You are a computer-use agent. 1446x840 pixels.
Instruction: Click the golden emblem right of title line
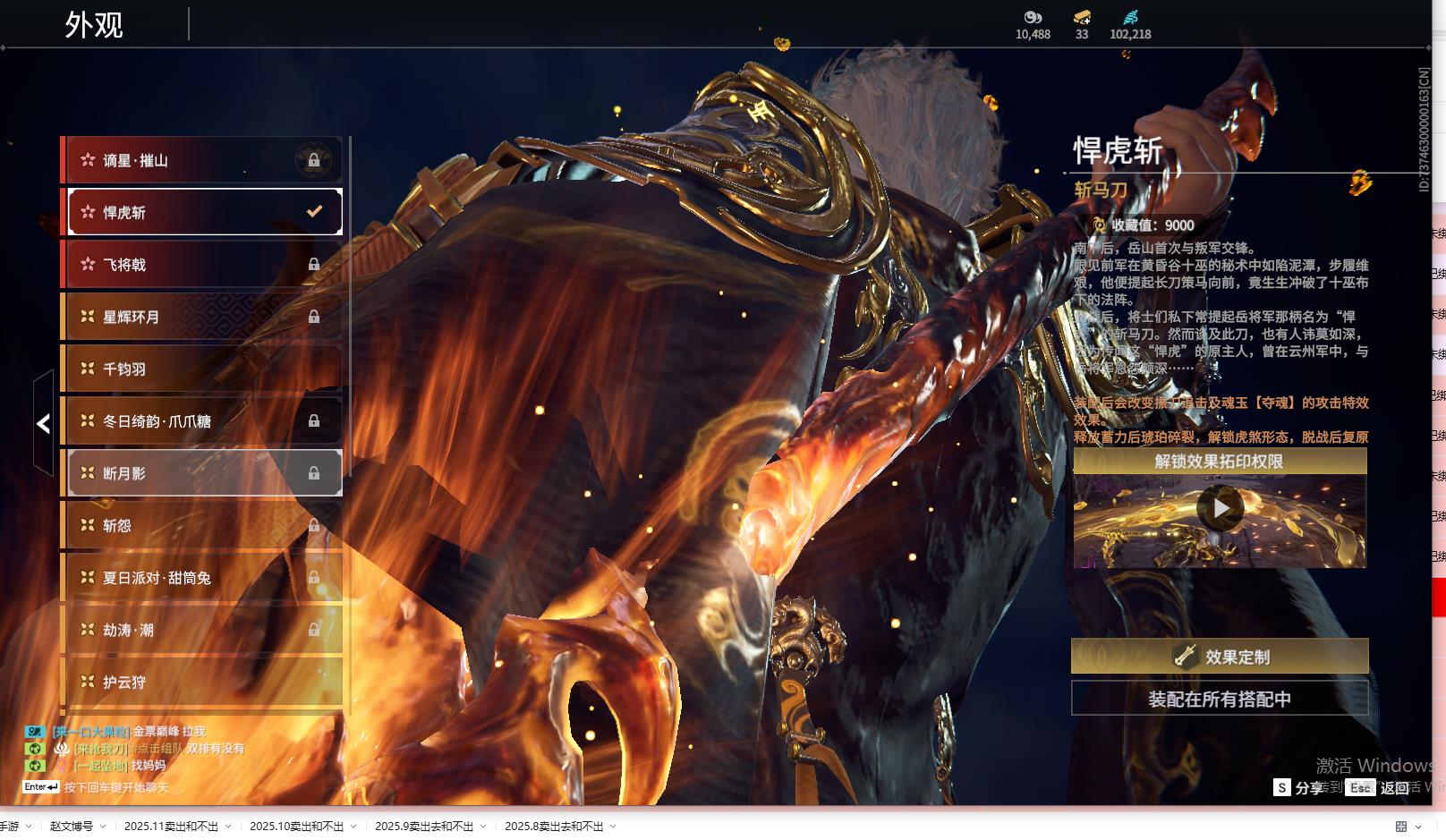click(x=1360, y=183)
